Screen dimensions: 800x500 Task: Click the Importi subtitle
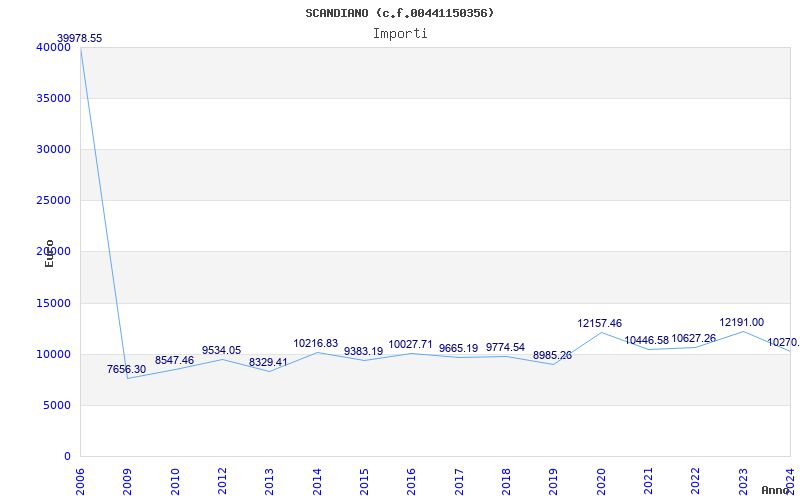(400, 34)
